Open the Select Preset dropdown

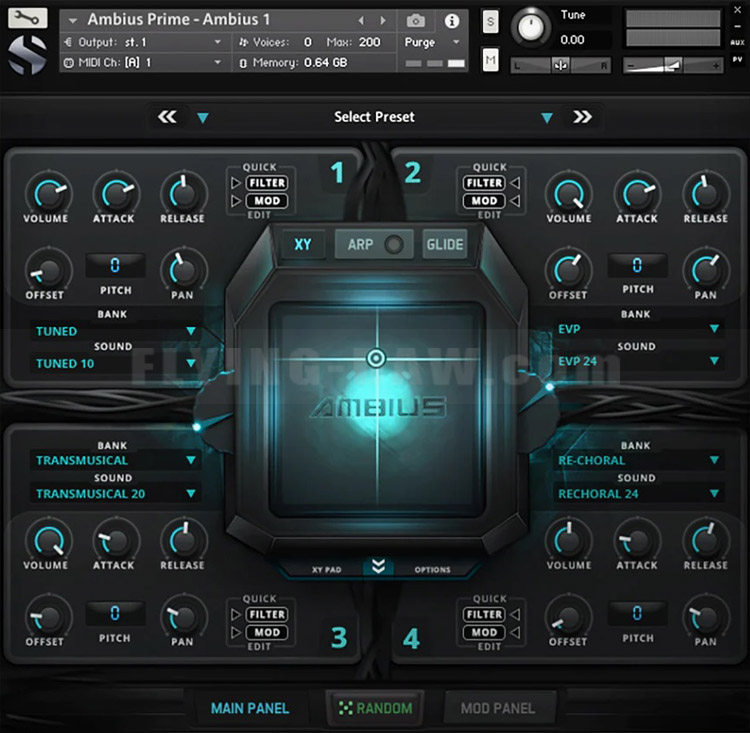click(375, 117)
